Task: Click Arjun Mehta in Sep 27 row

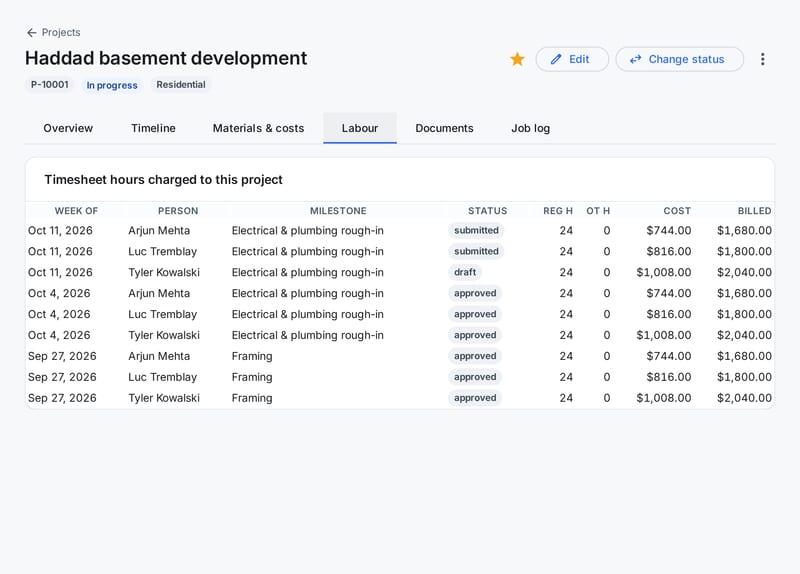Action: (159, 356)
